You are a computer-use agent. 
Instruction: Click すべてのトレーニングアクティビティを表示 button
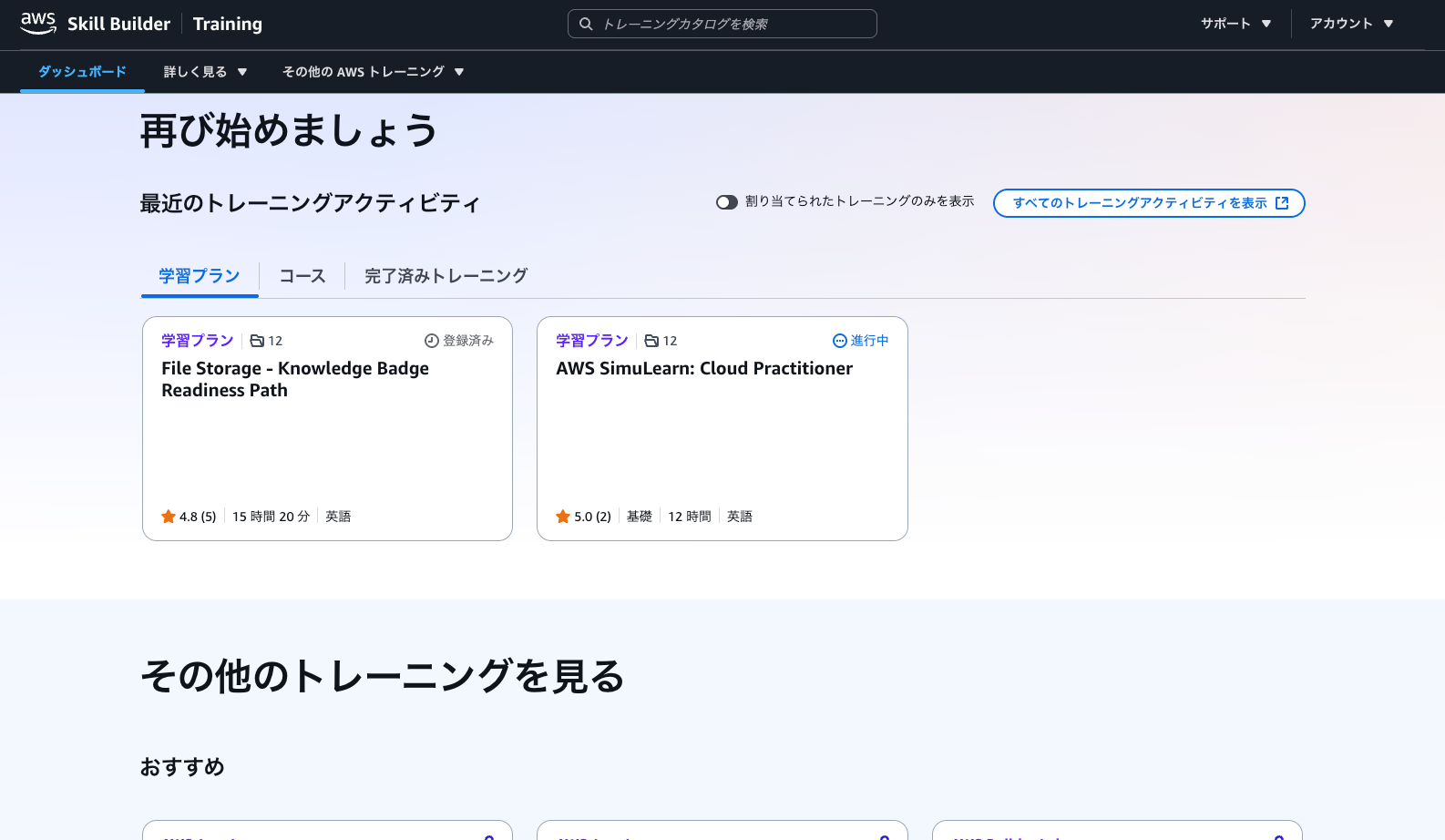tap(1149, 203)
